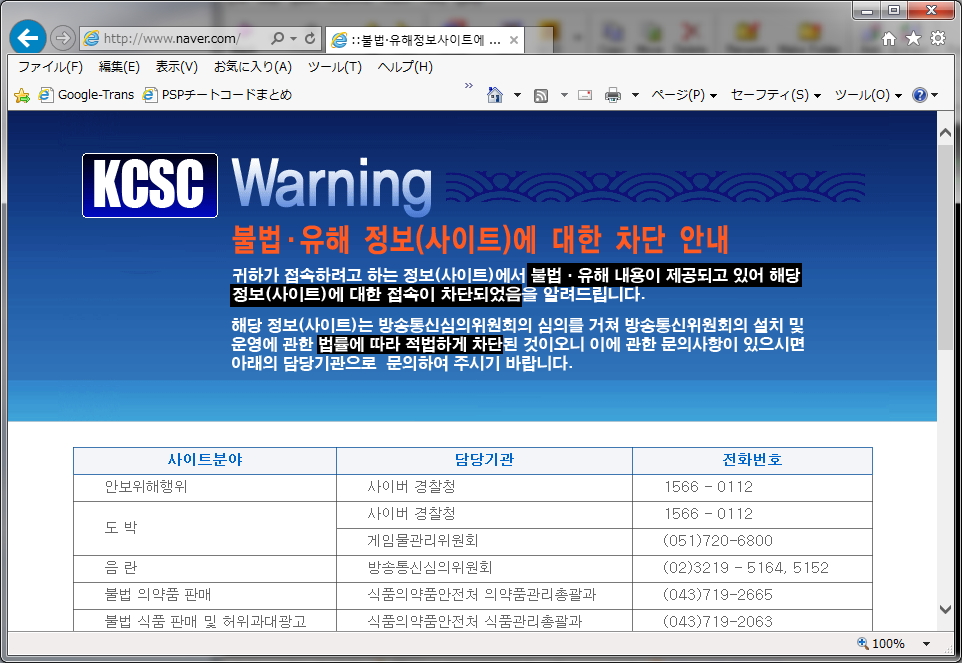
Task: Click 담당기관 column header
Action: coord(484,460)
